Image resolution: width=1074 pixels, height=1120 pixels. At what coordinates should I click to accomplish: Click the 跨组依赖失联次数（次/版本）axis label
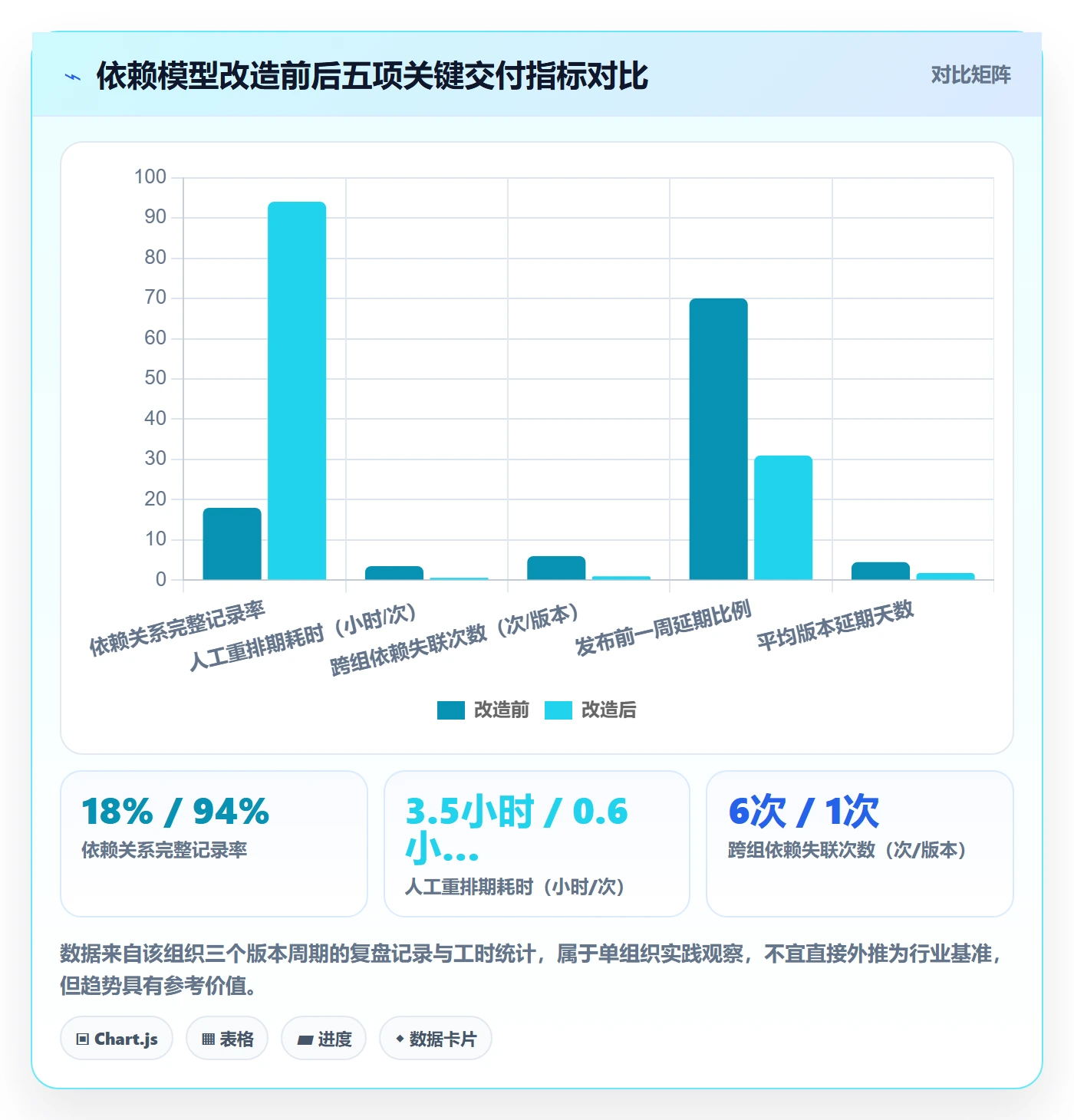[455, 640]
